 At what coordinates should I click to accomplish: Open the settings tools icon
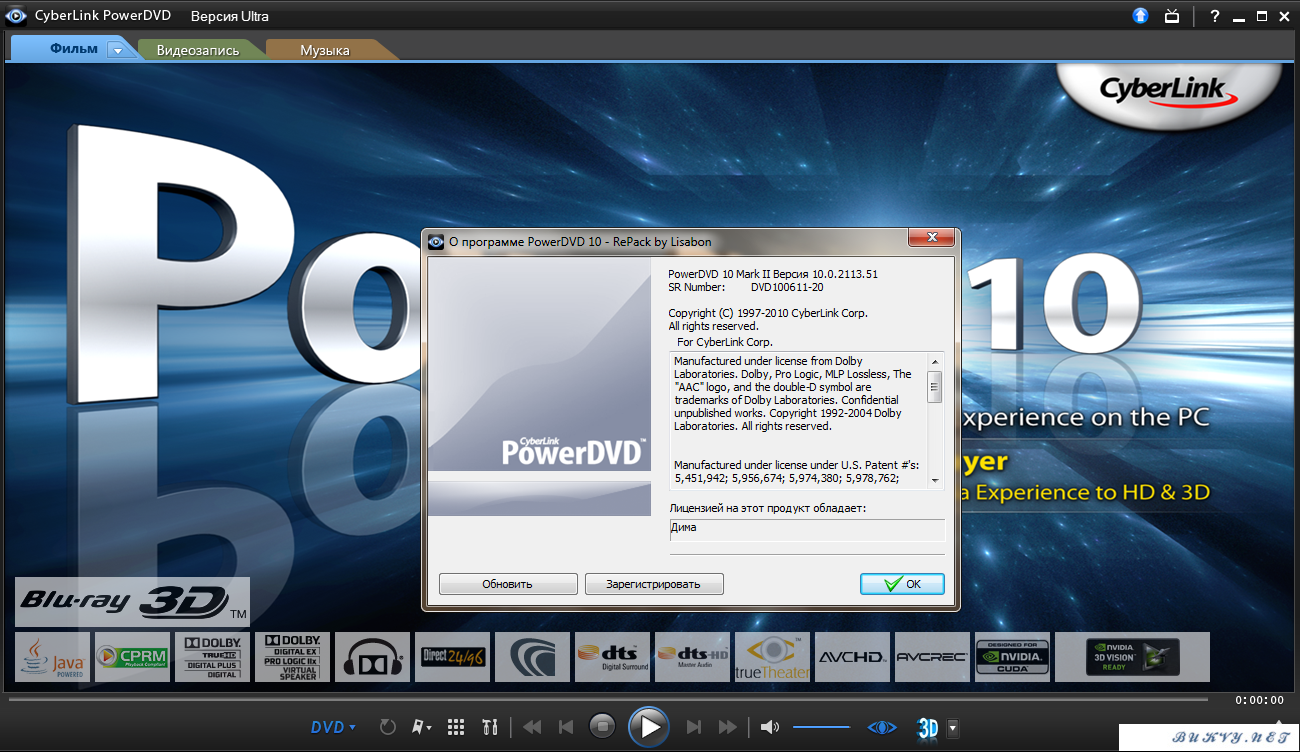point(489,727)
